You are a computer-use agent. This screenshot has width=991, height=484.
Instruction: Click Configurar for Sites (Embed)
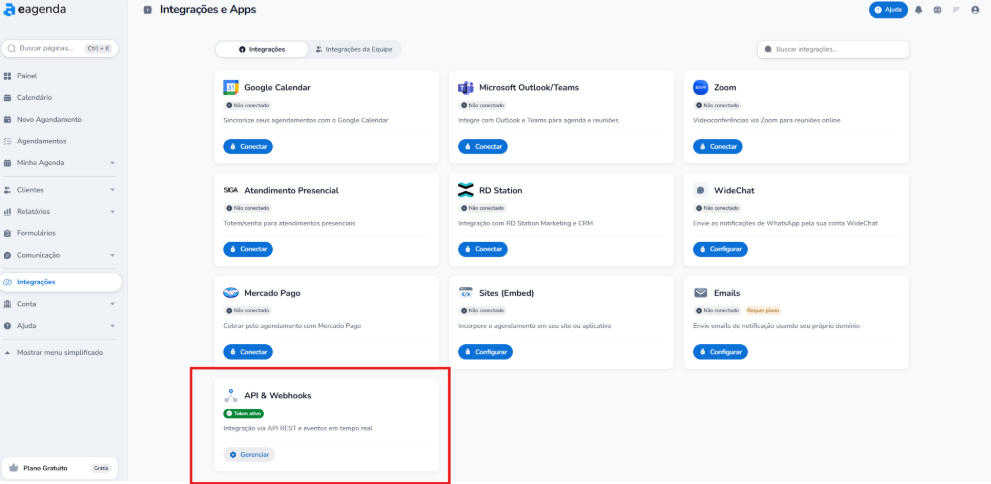point(485,352)
